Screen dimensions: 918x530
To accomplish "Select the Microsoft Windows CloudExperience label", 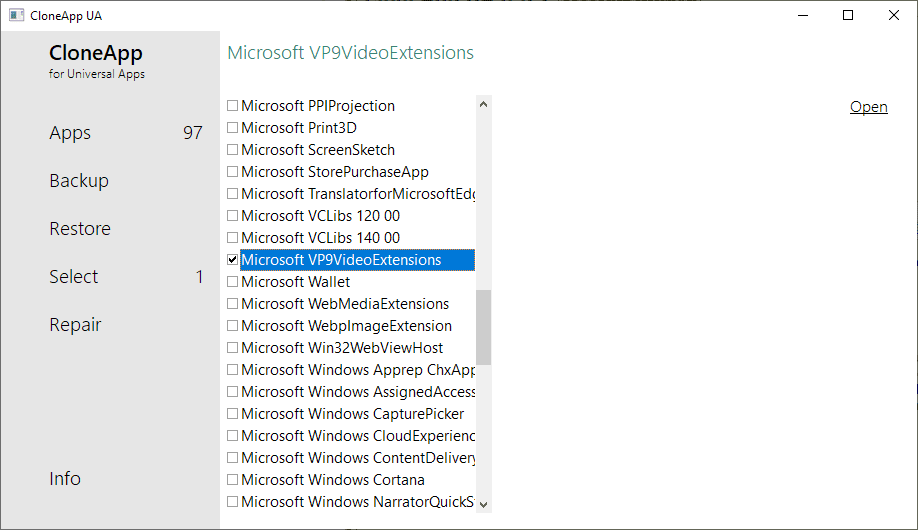I will click(x=358, y=436).
